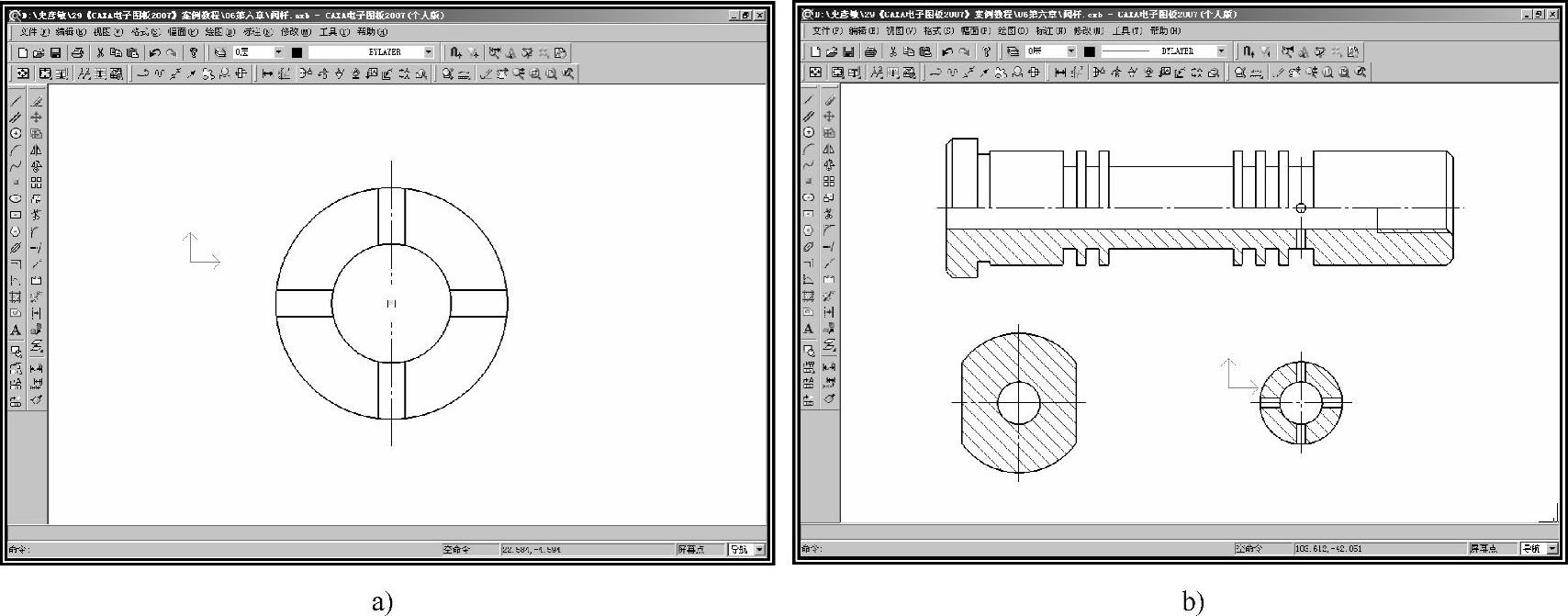Screen dimensions: 1568x616
Task: Open 绘图 menu in right window
Action: pos(1012,31)
